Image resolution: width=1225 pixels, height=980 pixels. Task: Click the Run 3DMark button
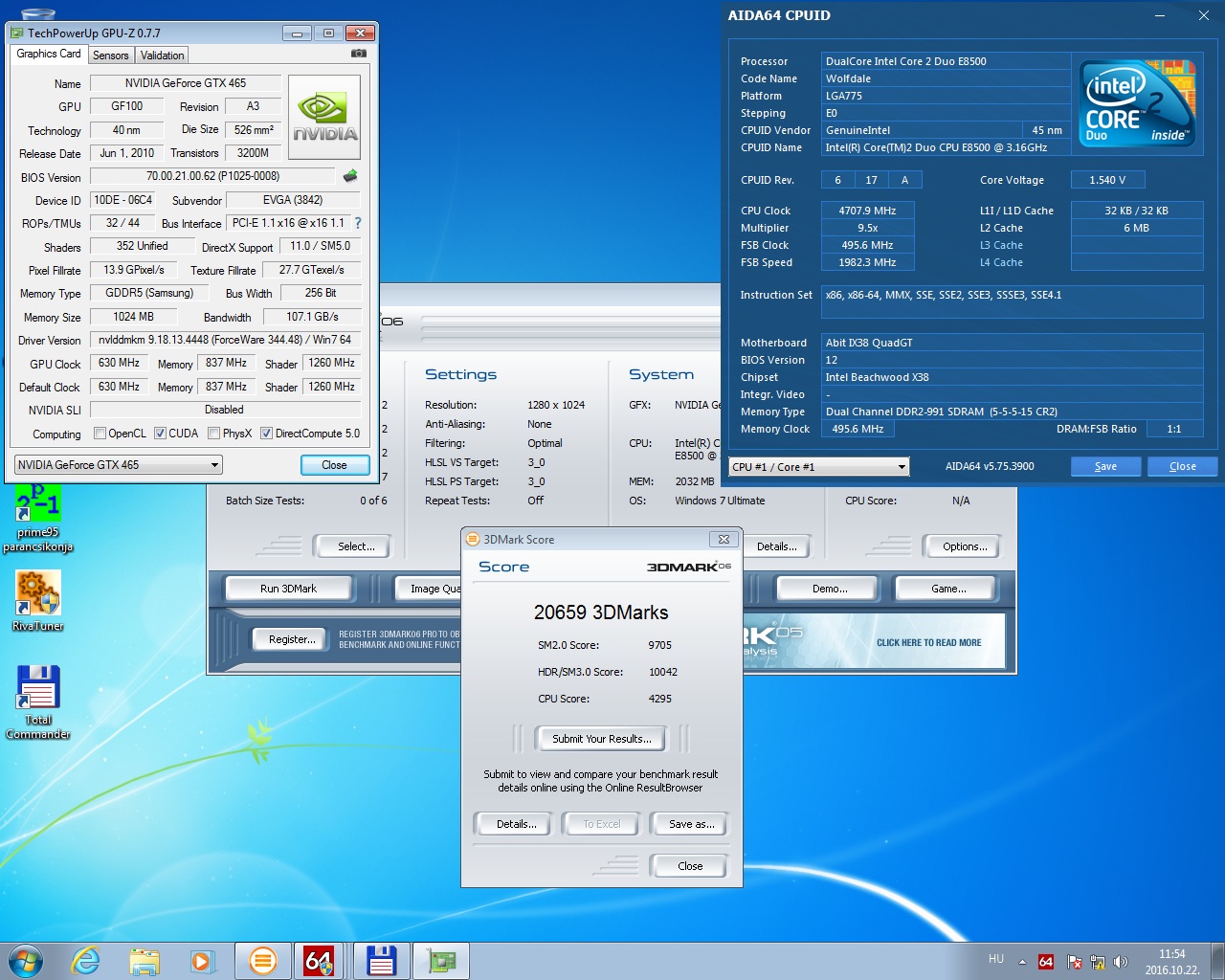(288, 589)
